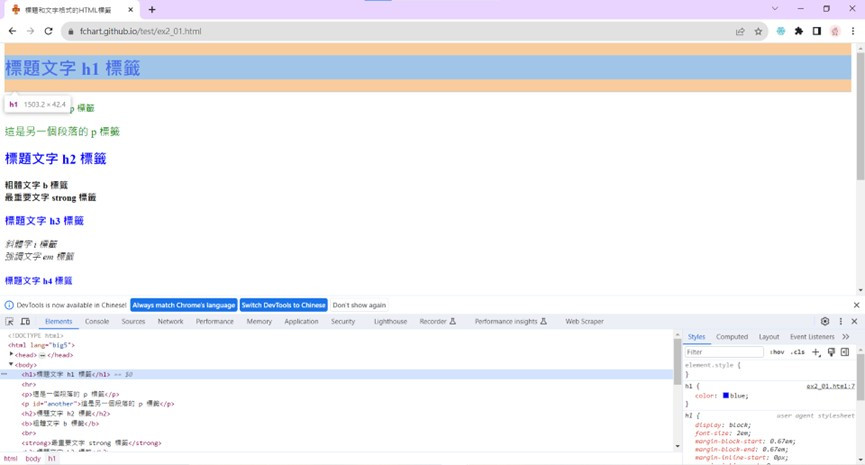
Task: Click the share page icon
Action: coord(740,31)
